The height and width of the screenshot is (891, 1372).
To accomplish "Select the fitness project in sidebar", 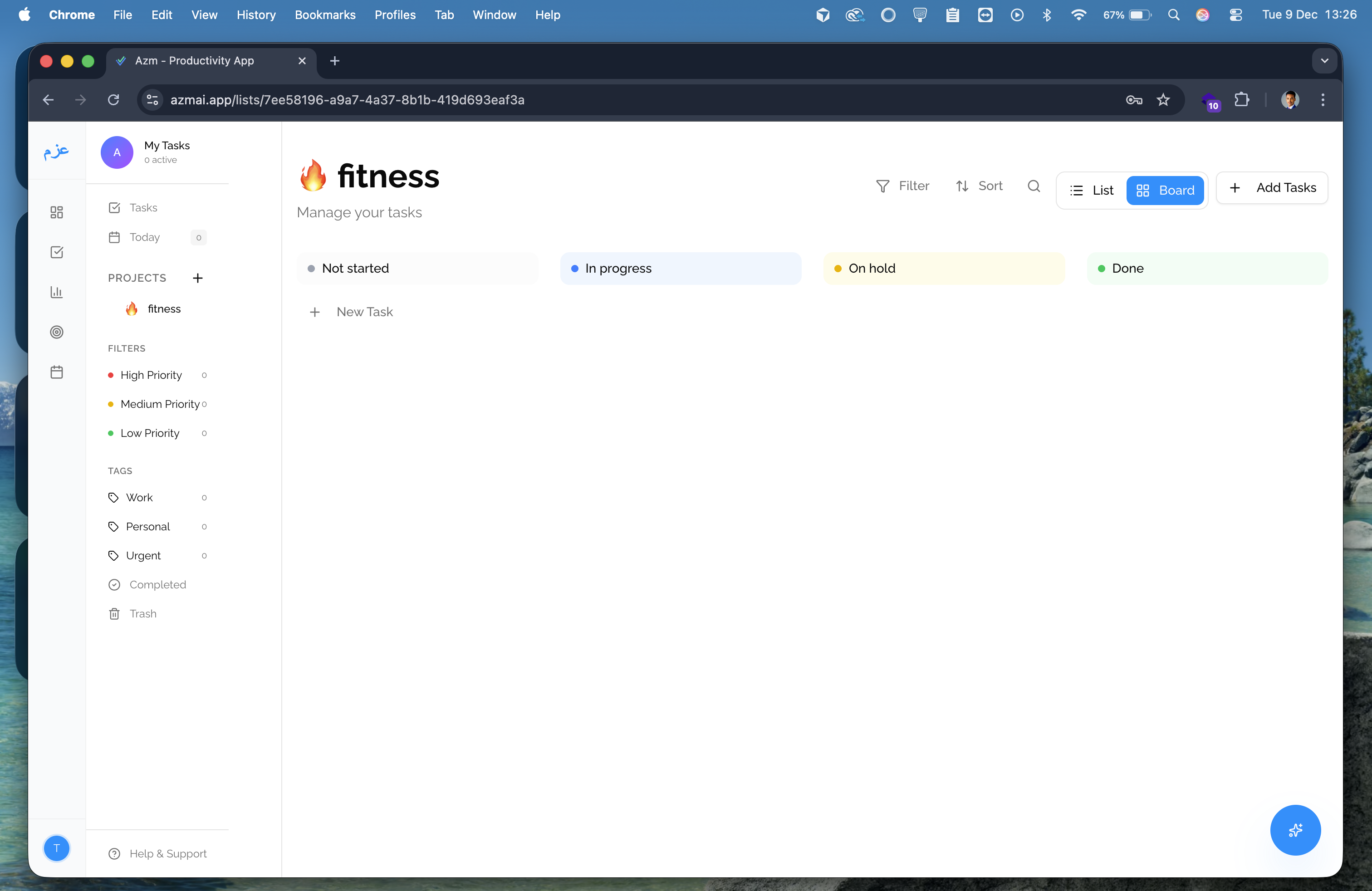I will (x=164, y=309).
